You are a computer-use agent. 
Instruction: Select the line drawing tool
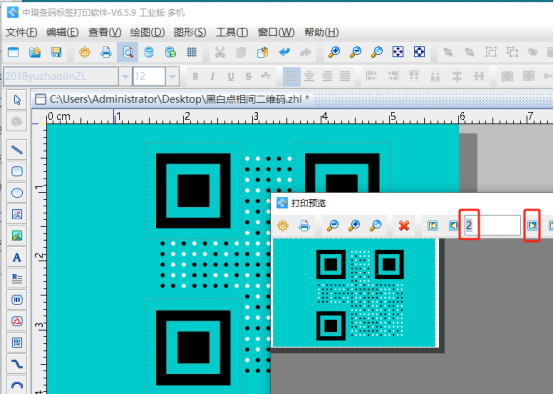[x=17, y=150]
